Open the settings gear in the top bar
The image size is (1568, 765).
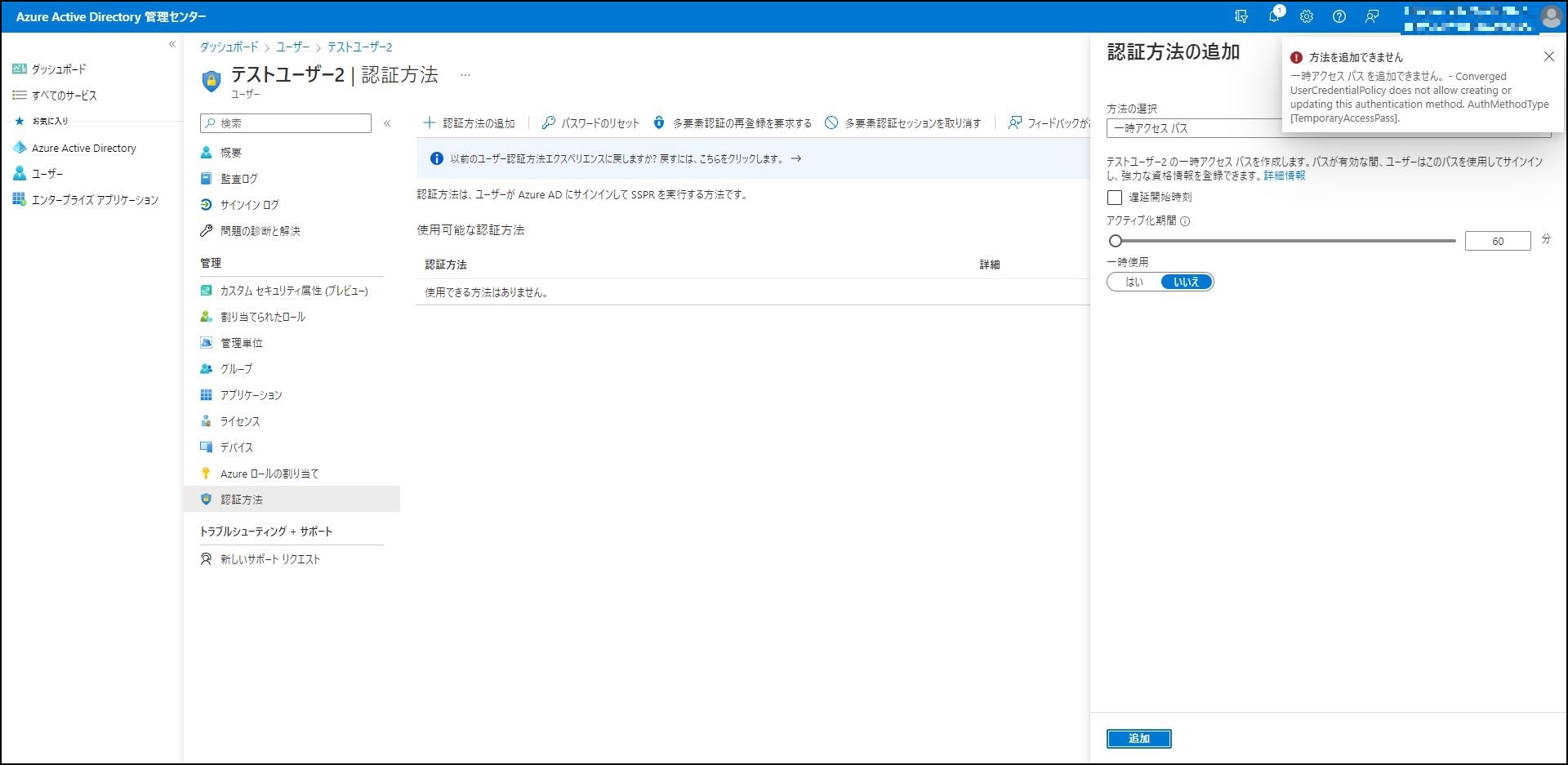(x=1307, y=16)
